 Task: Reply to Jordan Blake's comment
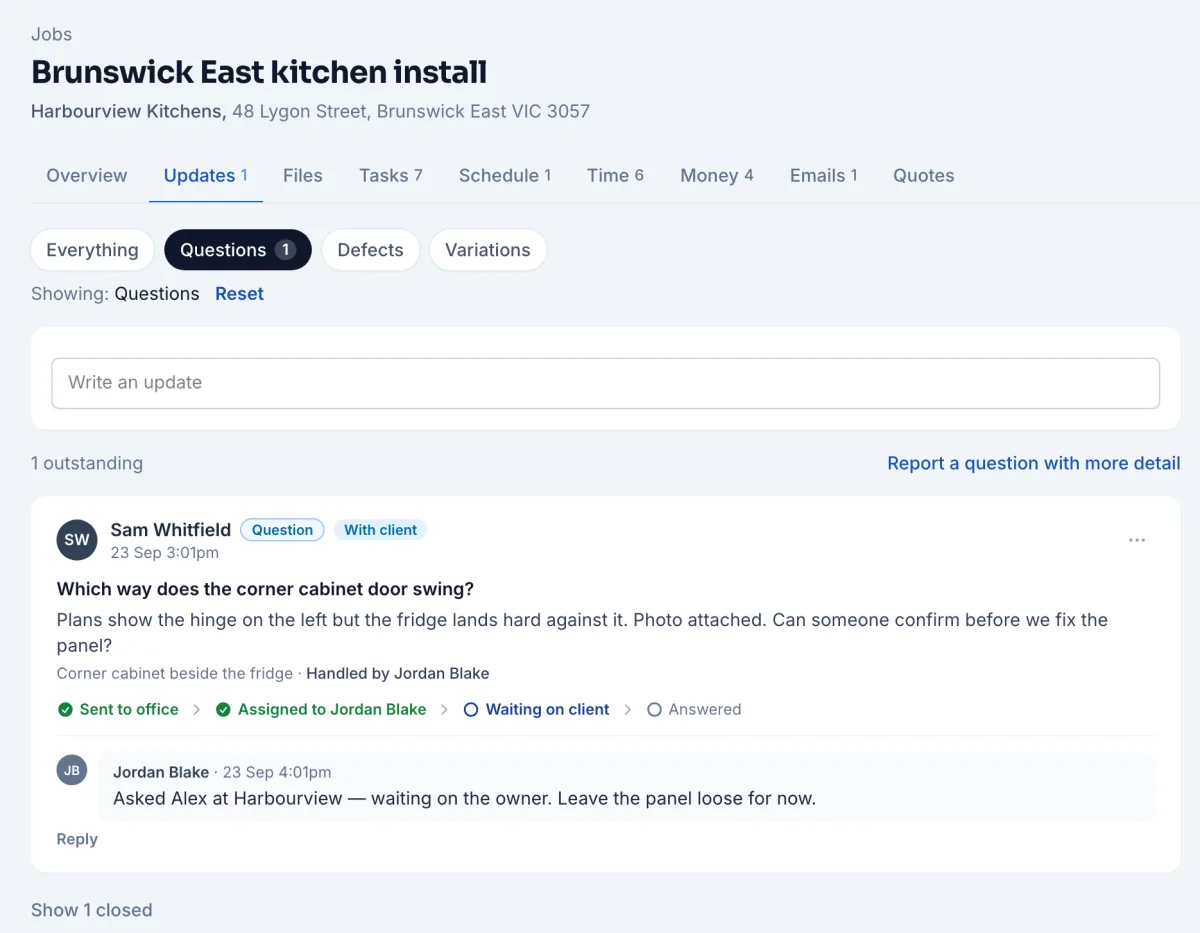[x=77, y=839]
